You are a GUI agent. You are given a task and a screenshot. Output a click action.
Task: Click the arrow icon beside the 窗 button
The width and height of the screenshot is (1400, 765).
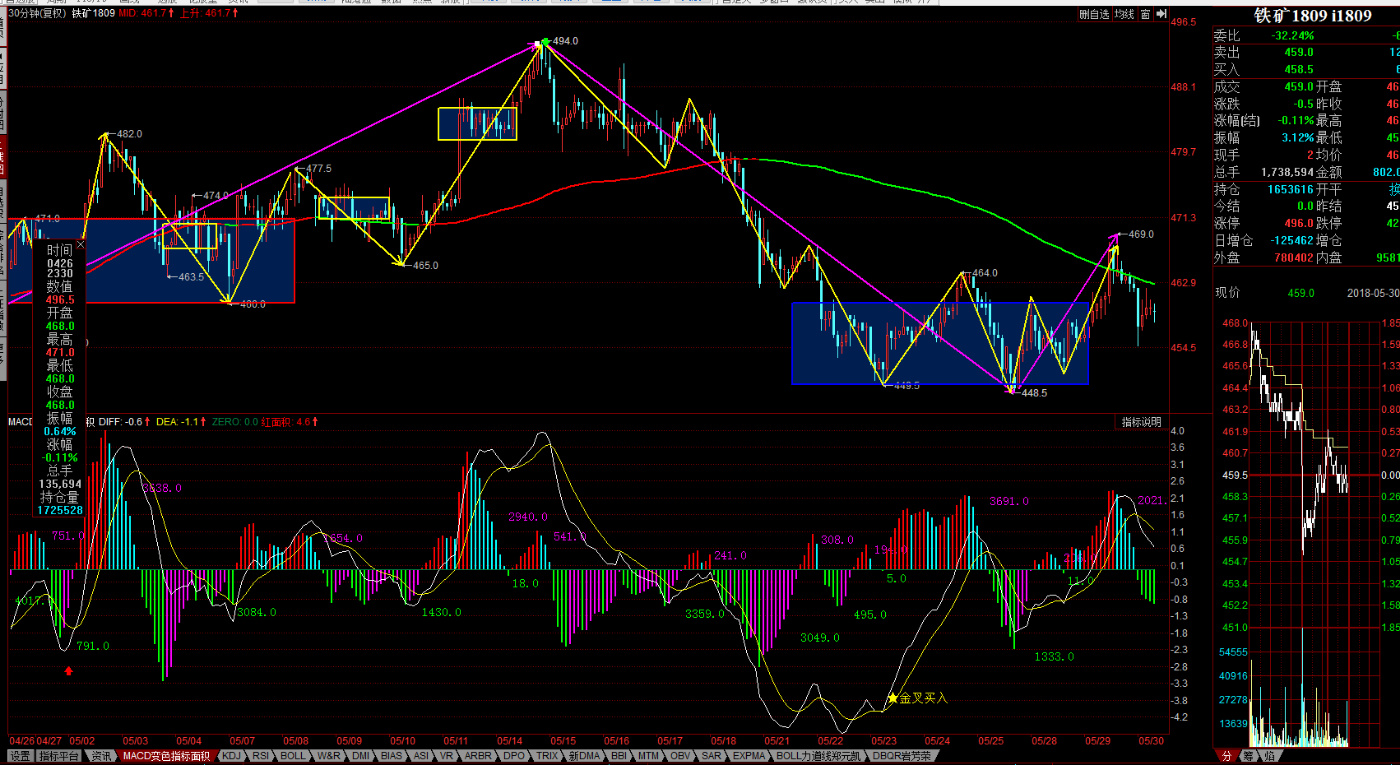click(1160, 14)
